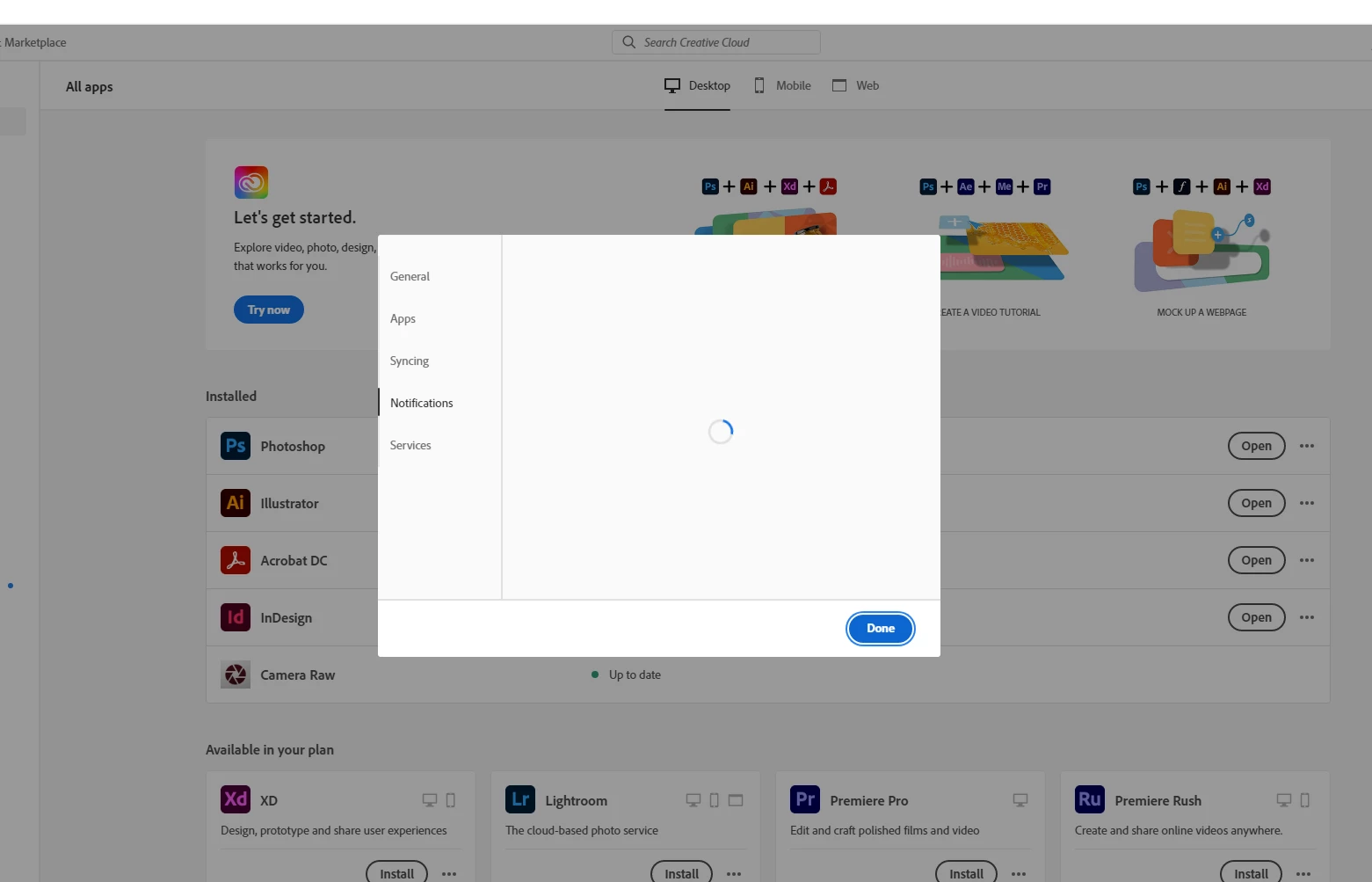1372x882 pixels.
Task: Install Lightroom
Action: click(681, 872)
